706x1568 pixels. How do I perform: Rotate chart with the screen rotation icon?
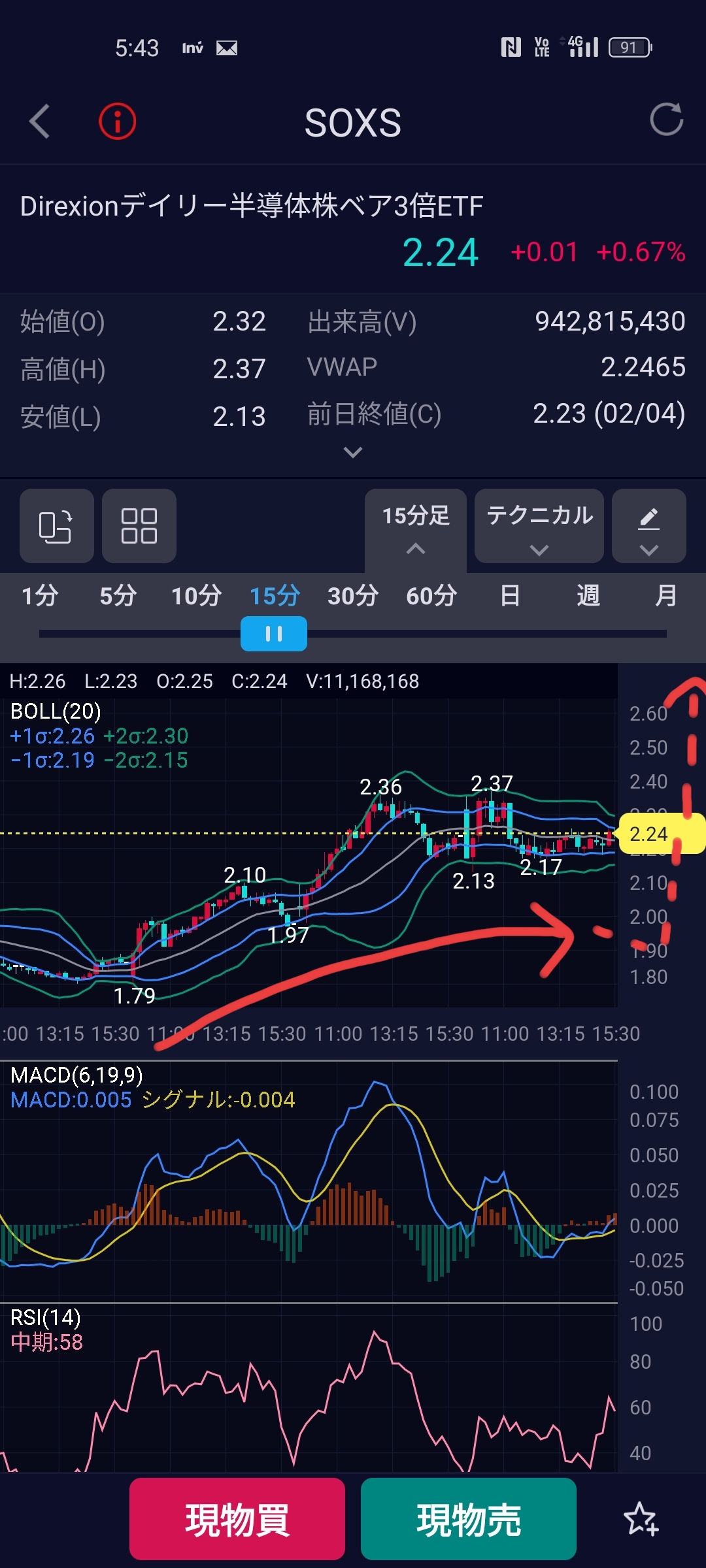(56, 526)
